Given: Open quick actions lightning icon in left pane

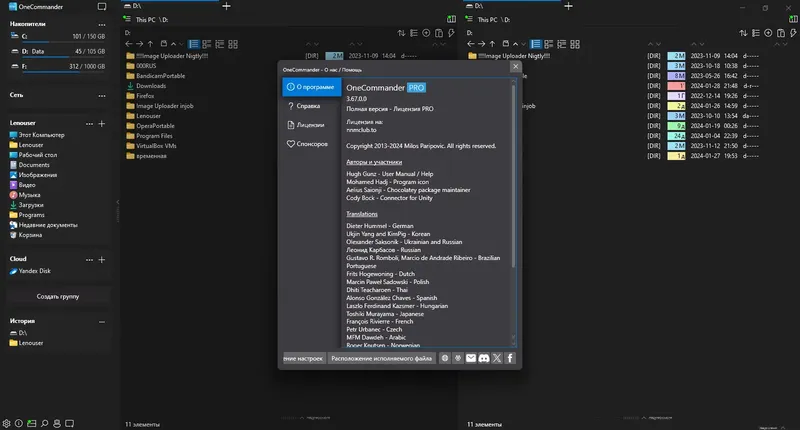Looking at the screenshot, I should tap(451, 33).
